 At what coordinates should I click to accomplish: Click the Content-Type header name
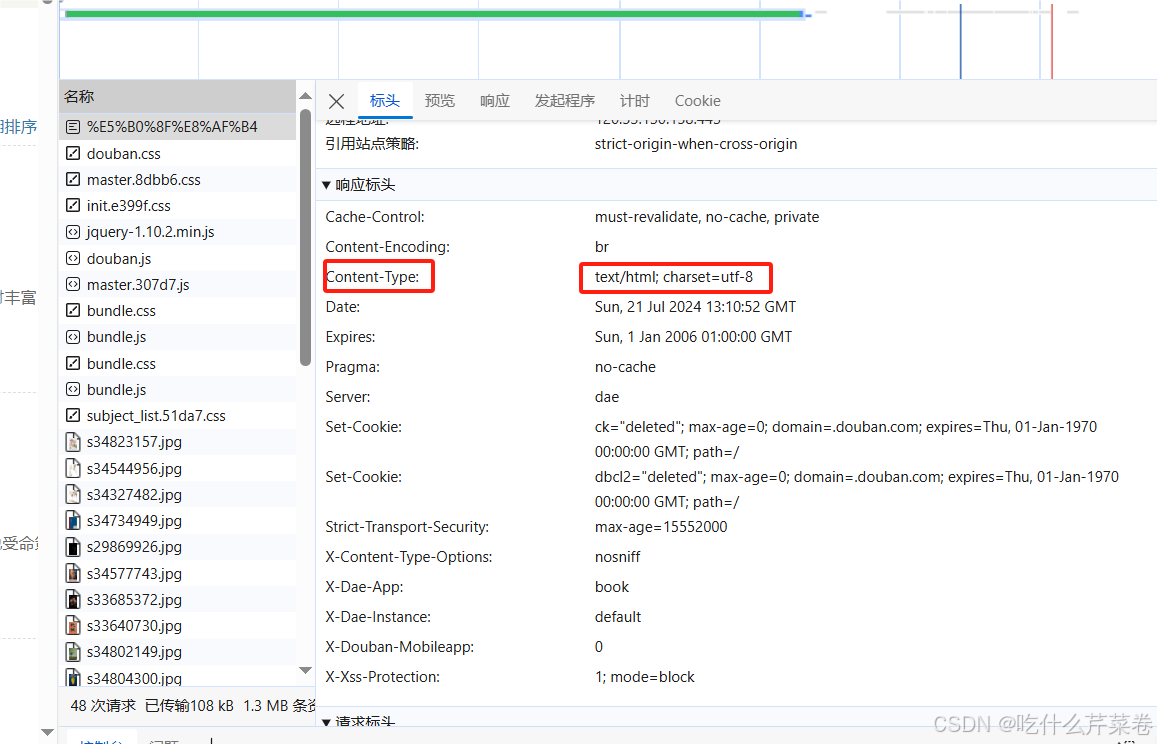pyautogui.click(x=373, y=277)
